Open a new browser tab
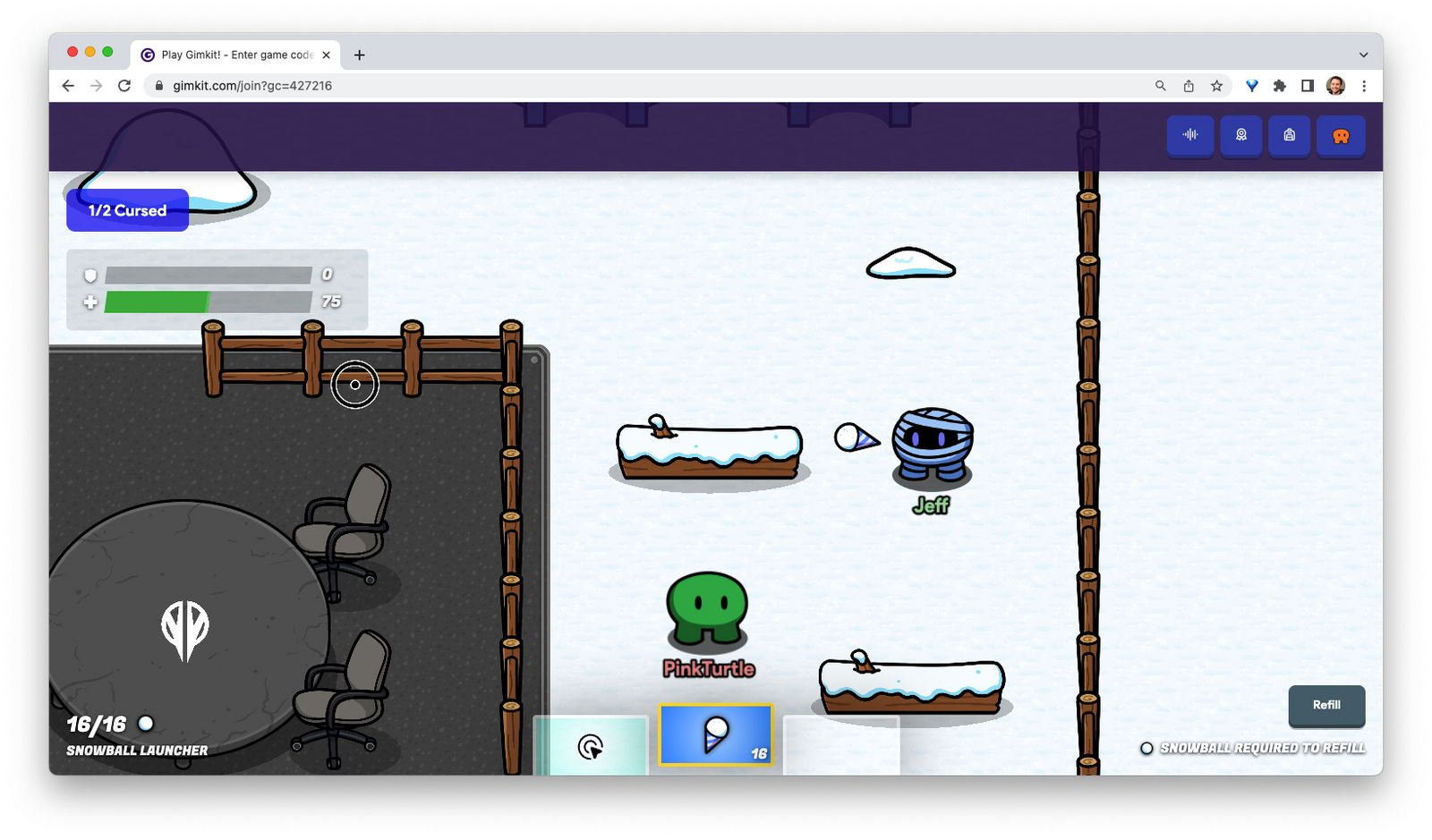Image resolution: width=1432 pixels, height=840 pixels. (x=360, y=55)
